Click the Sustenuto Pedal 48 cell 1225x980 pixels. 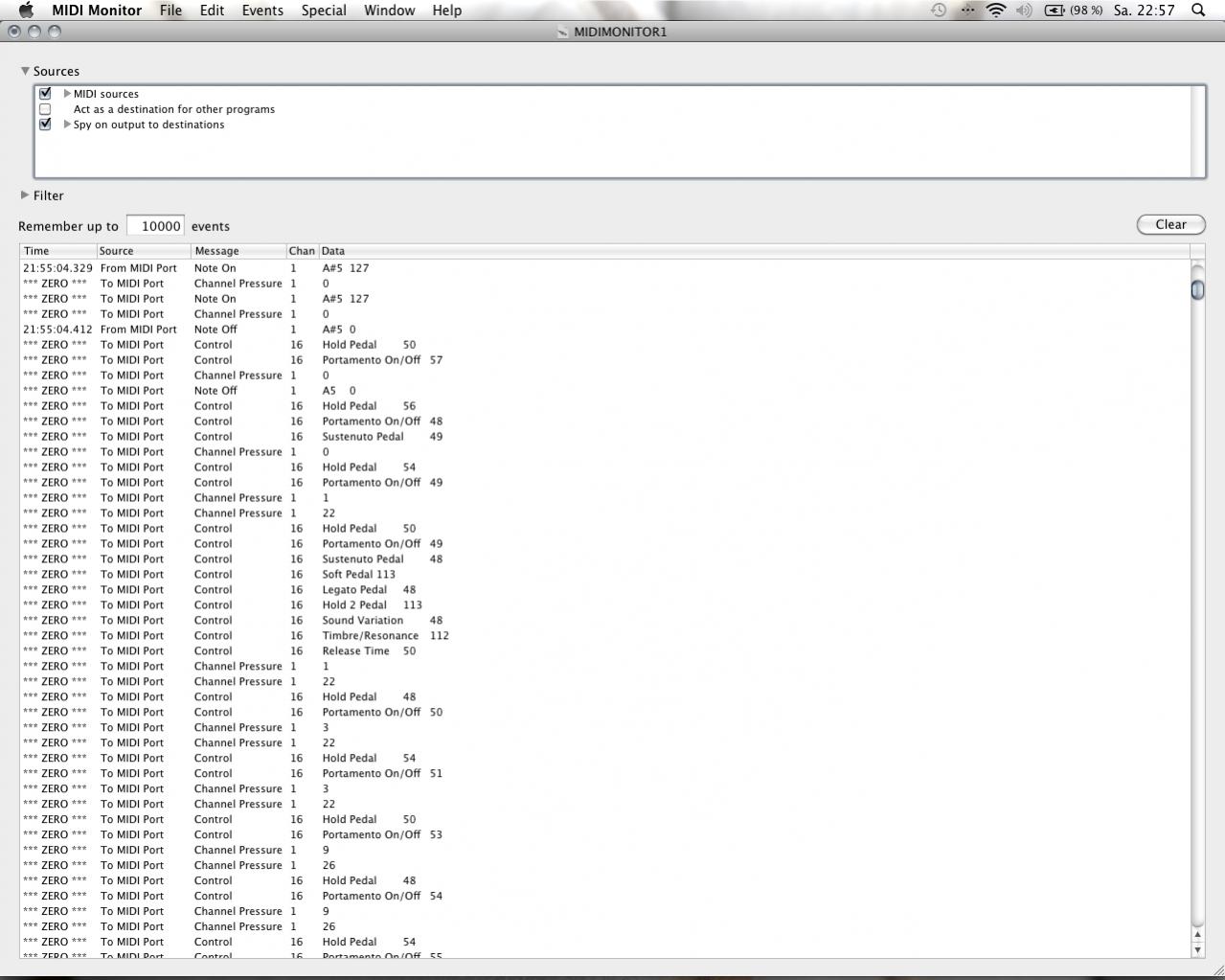[382, 559]
